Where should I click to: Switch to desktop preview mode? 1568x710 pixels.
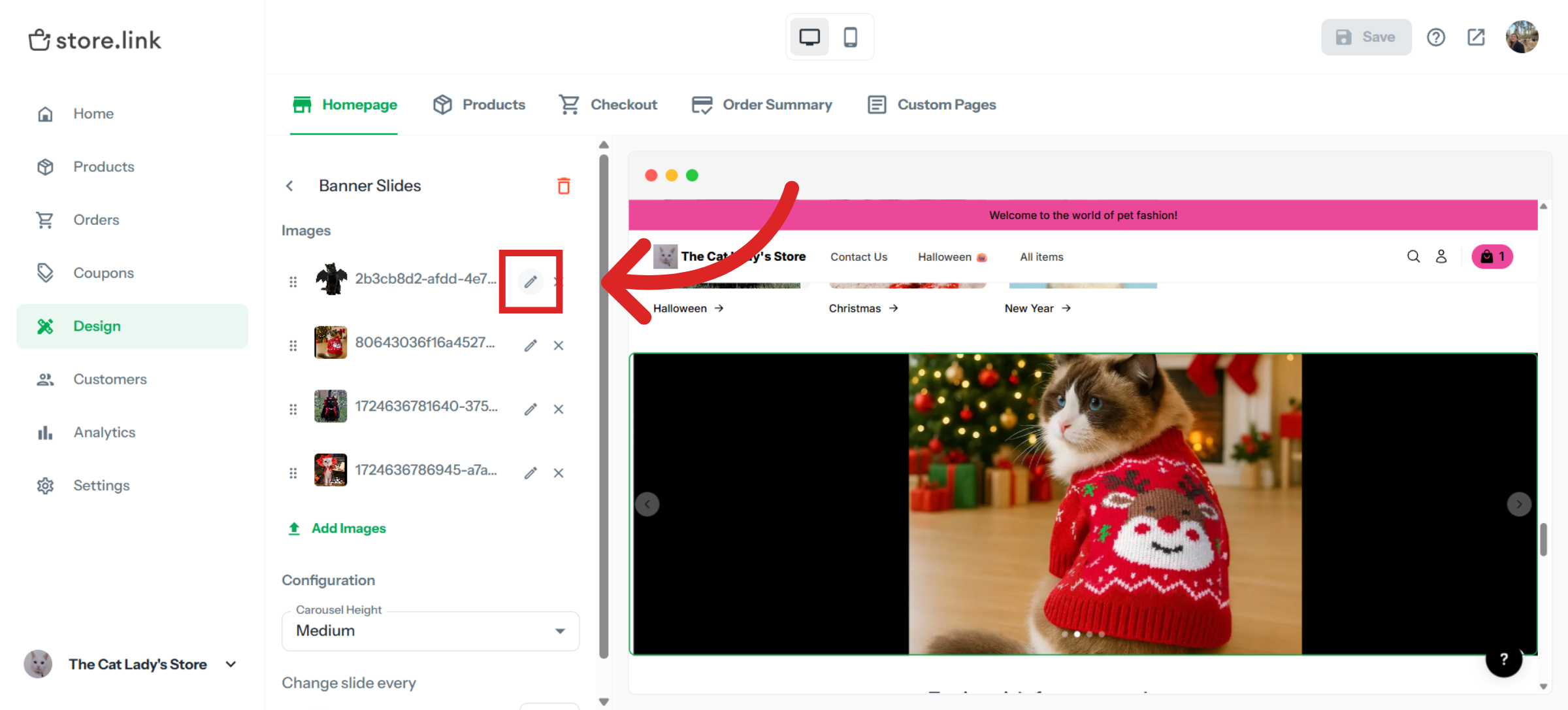[809, 37]
